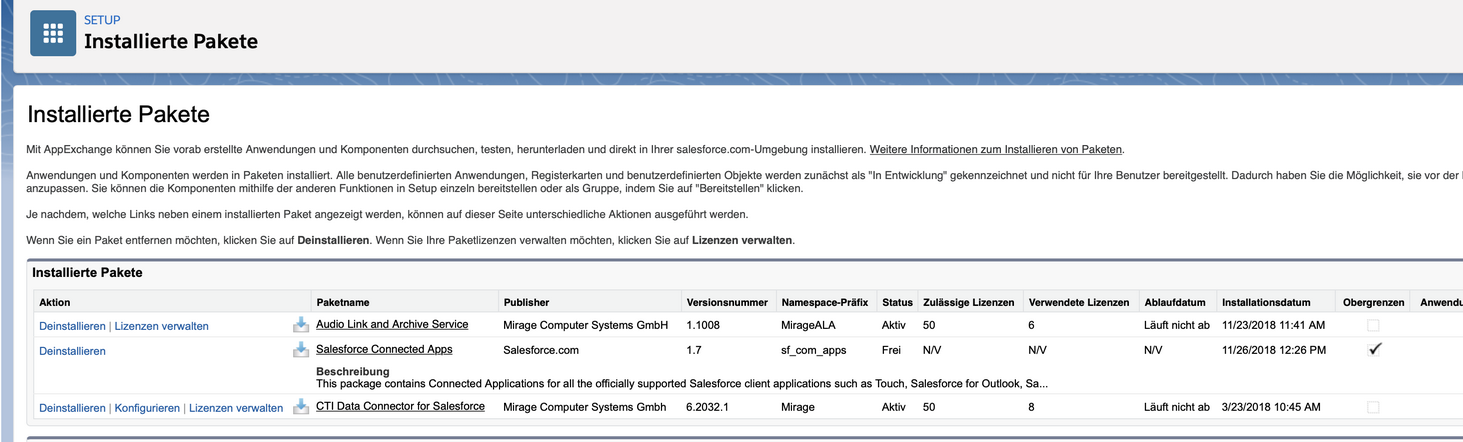Click the Versionsnummer column header
The width and height of the screenshot is (1463, 442).
click(x=727, y=302)
